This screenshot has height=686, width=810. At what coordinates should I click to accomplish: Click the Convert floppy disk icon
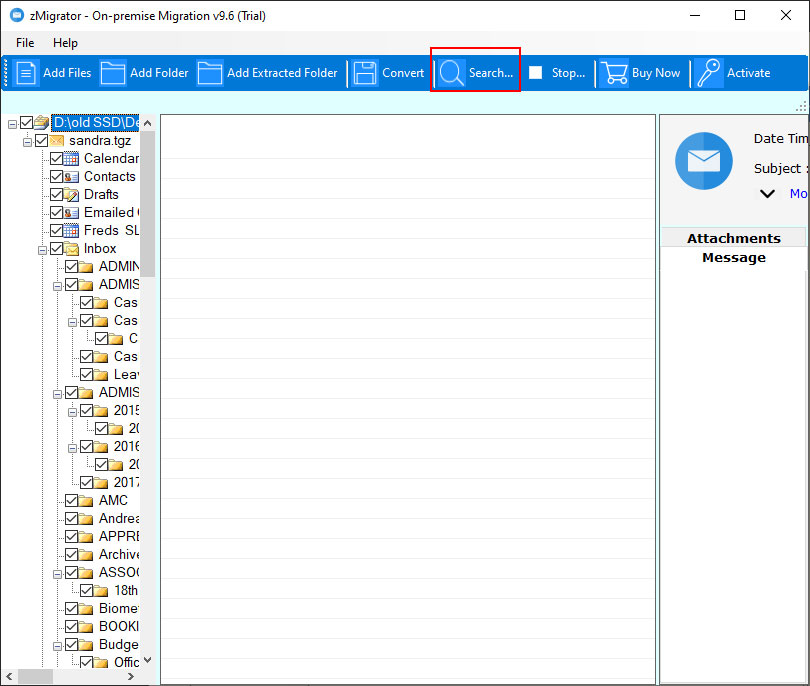click(365, 73)
